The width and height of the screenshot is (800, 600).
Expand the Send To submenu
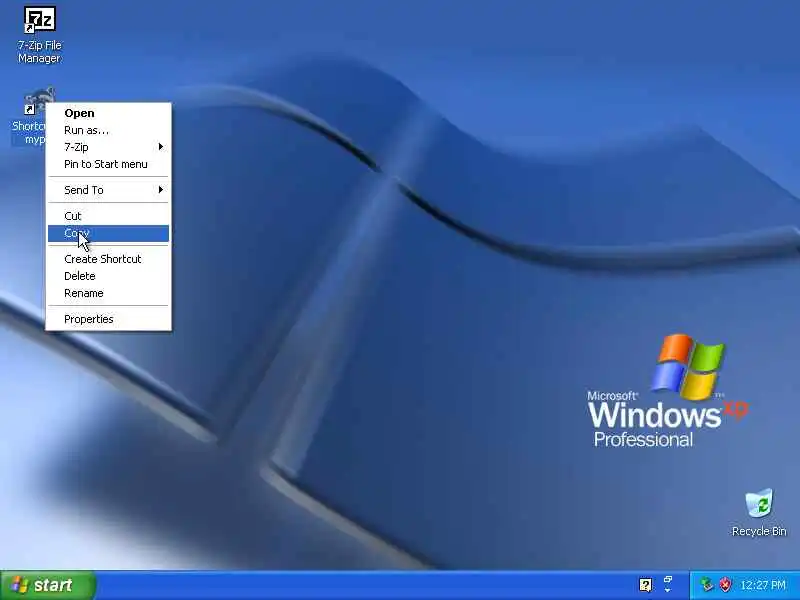pyautogui.click(x=108, y=190)
